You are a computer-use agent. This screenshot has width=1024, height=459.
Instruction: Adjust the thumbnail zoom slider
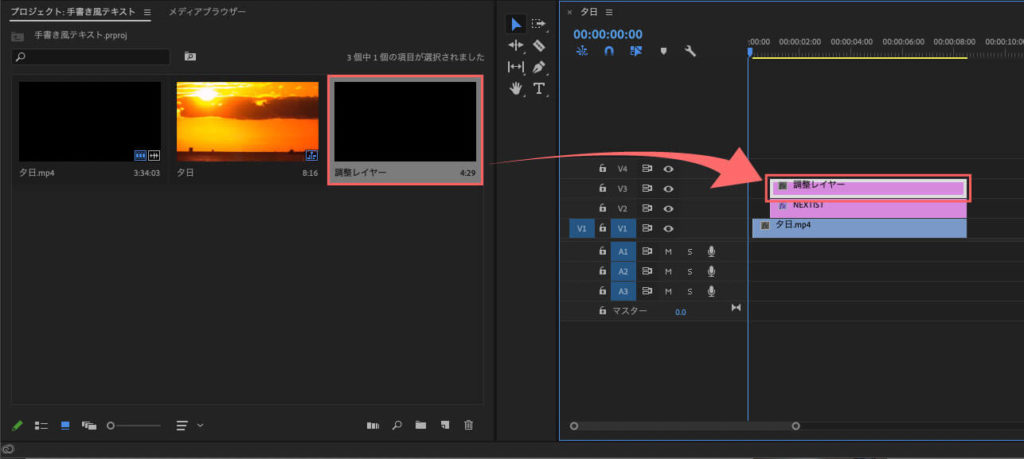point(134,425)
